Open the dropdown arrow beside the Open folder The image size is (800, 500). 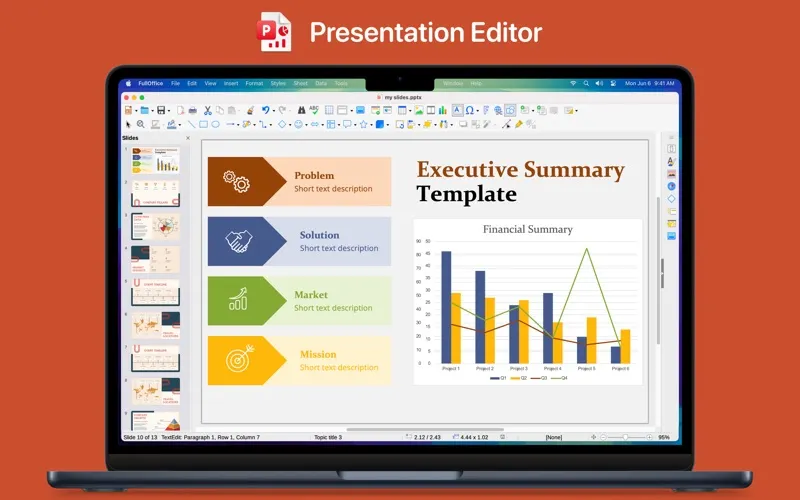[153, 111]
